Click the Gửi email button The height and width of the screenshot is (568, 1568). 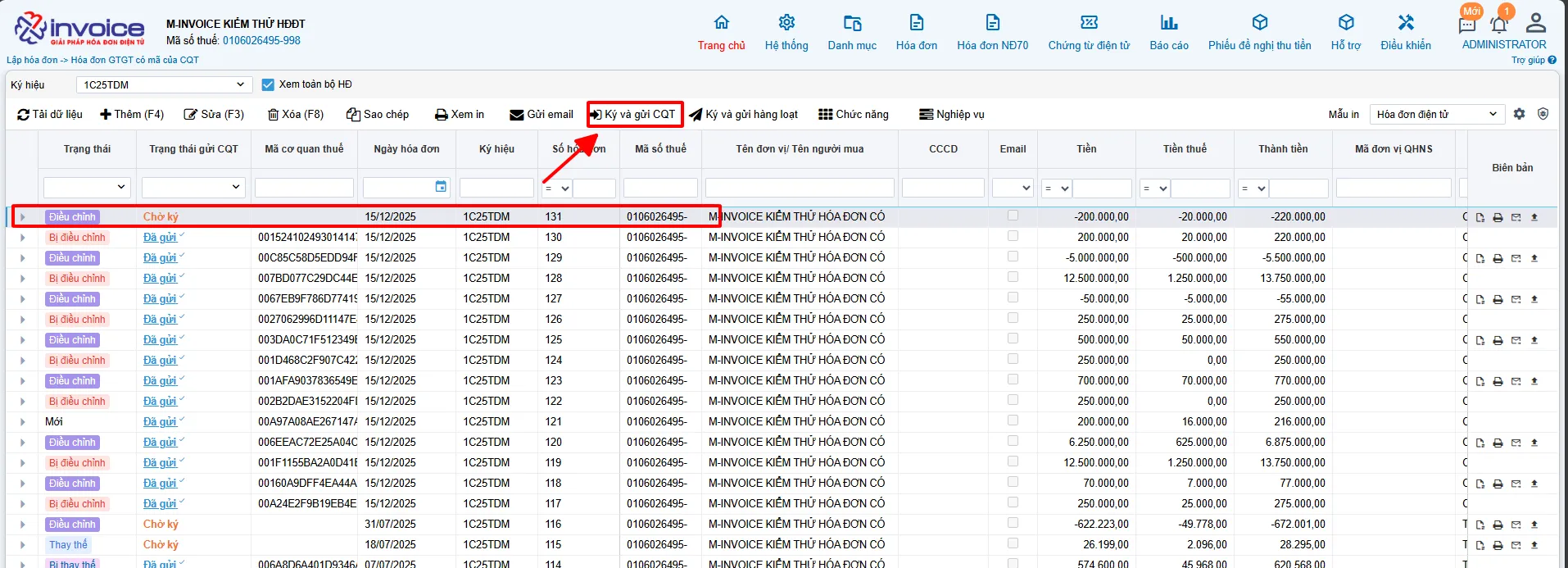tap(542, 114)
